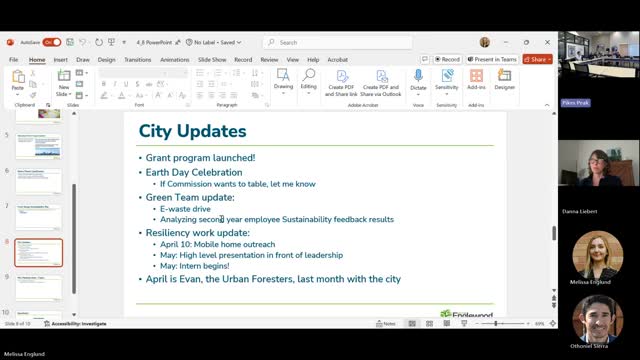
Task: Toggle text Shadow formatting
Action: 138,84
